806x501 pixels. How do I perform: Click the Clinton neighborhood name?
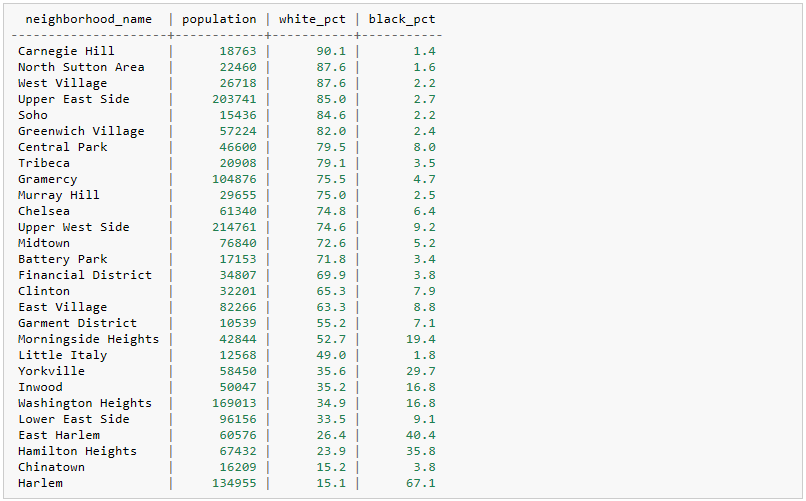coord(44,291)
